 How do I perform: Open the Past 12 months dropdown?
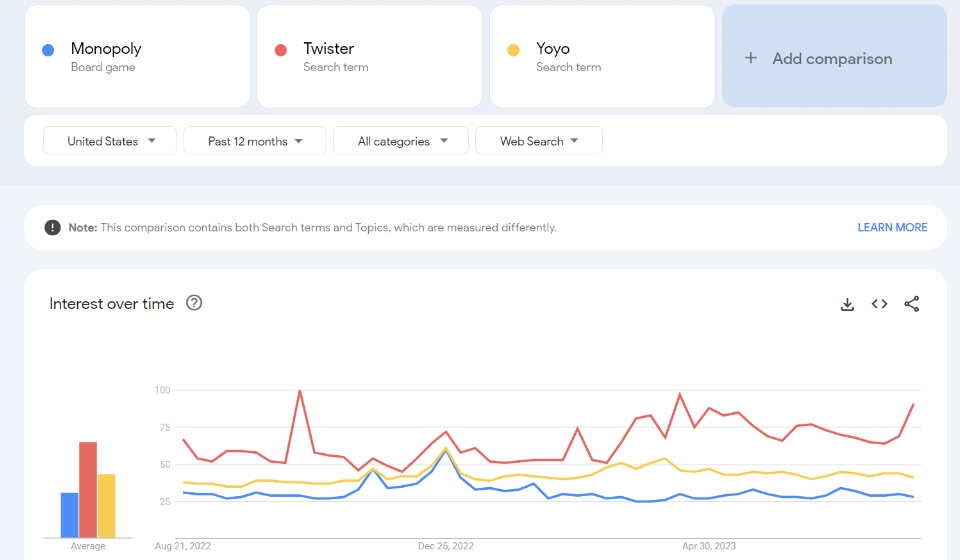pos(255,141)
